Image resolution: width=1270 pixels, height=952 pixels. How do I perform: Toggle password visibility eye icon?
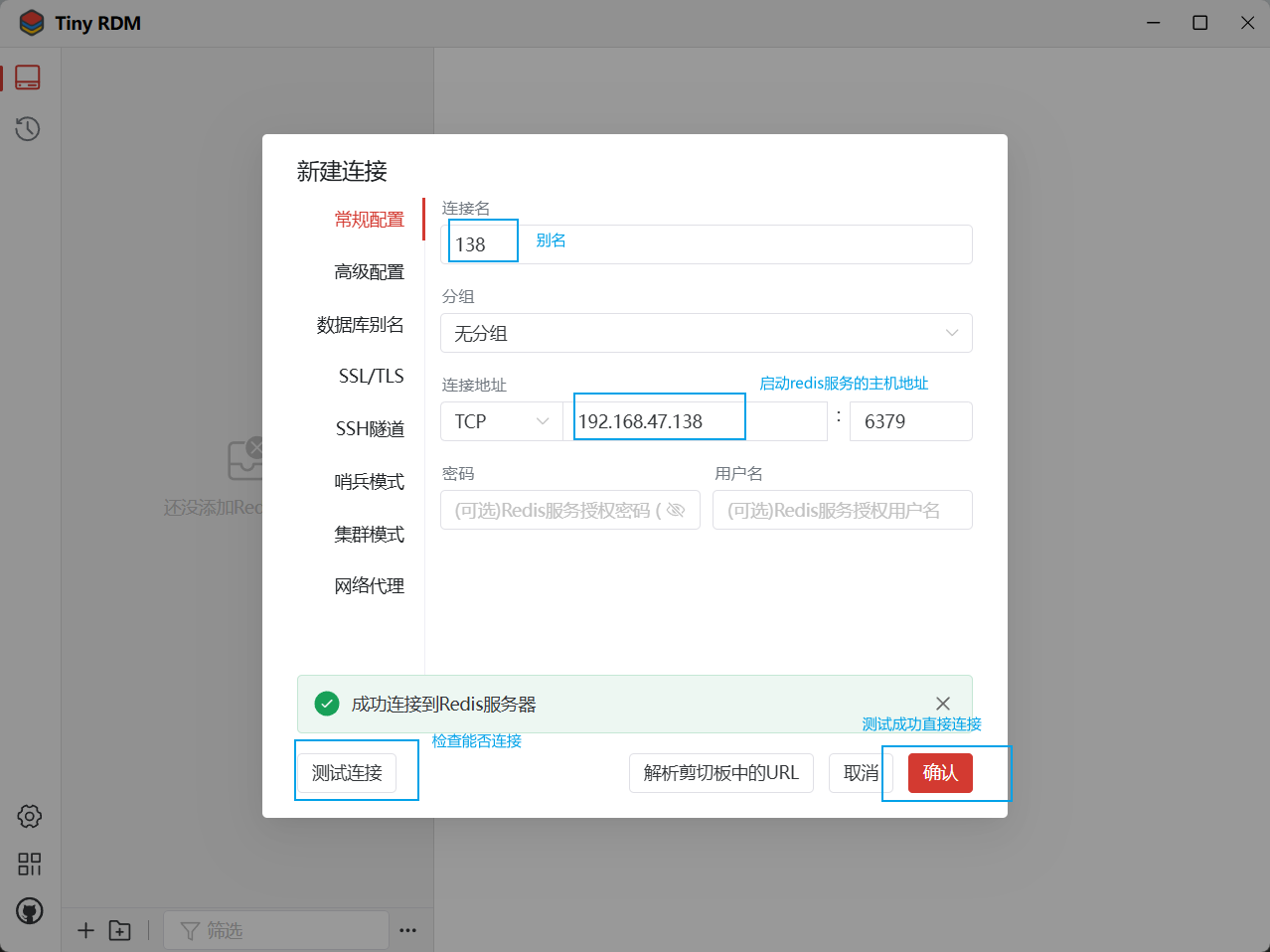coord(676,510)
